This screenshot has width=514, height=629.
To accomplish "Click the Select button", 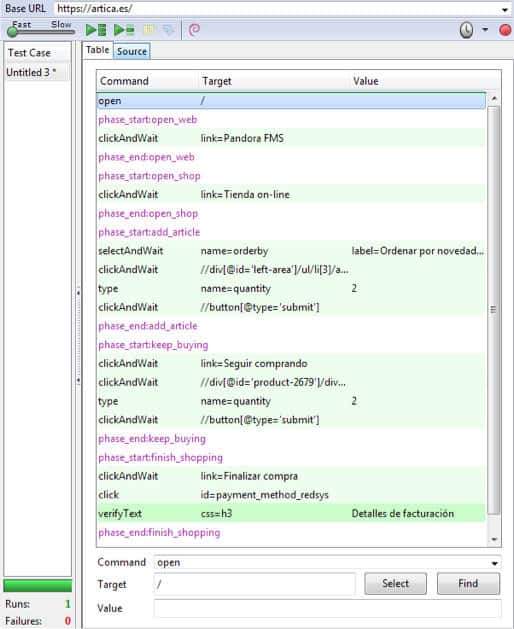I will 395,584.
